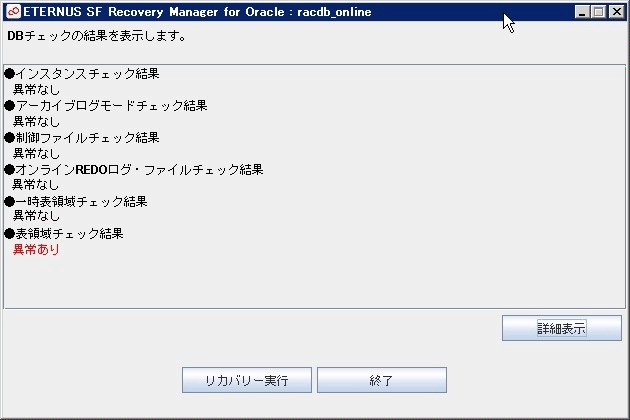The height and width of the screenshot is (420, 630).
Task: Click the DBチェックの結果を表示します description text
Action: (x=96, y=36)
